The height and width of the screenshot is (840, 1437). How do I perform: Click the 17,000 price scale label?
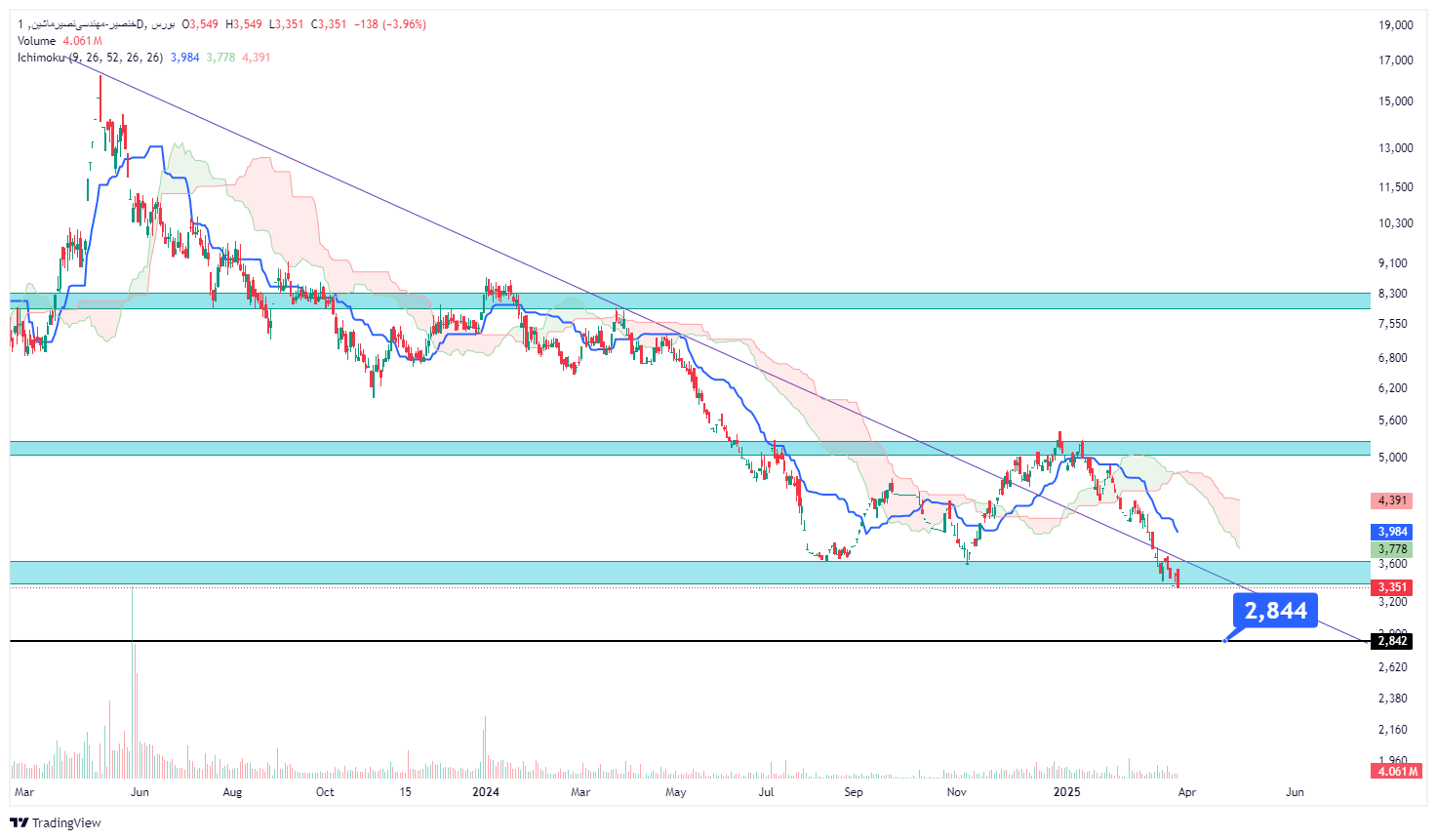click(x=1396, y=60)
